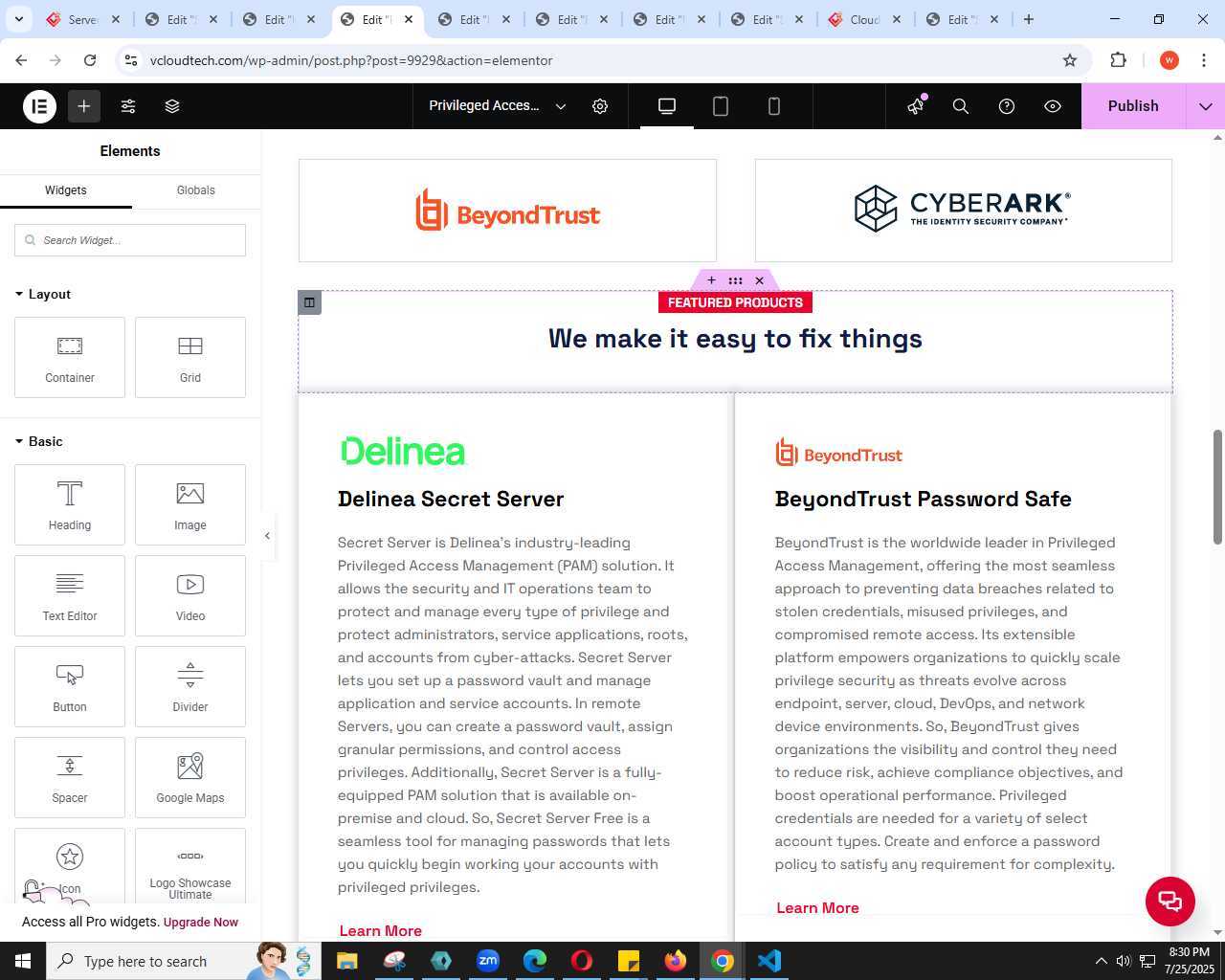This screenshot has height=980, width=1225.
Task: Open What's New megaphone icon
Action: click(x=916, y=106)
